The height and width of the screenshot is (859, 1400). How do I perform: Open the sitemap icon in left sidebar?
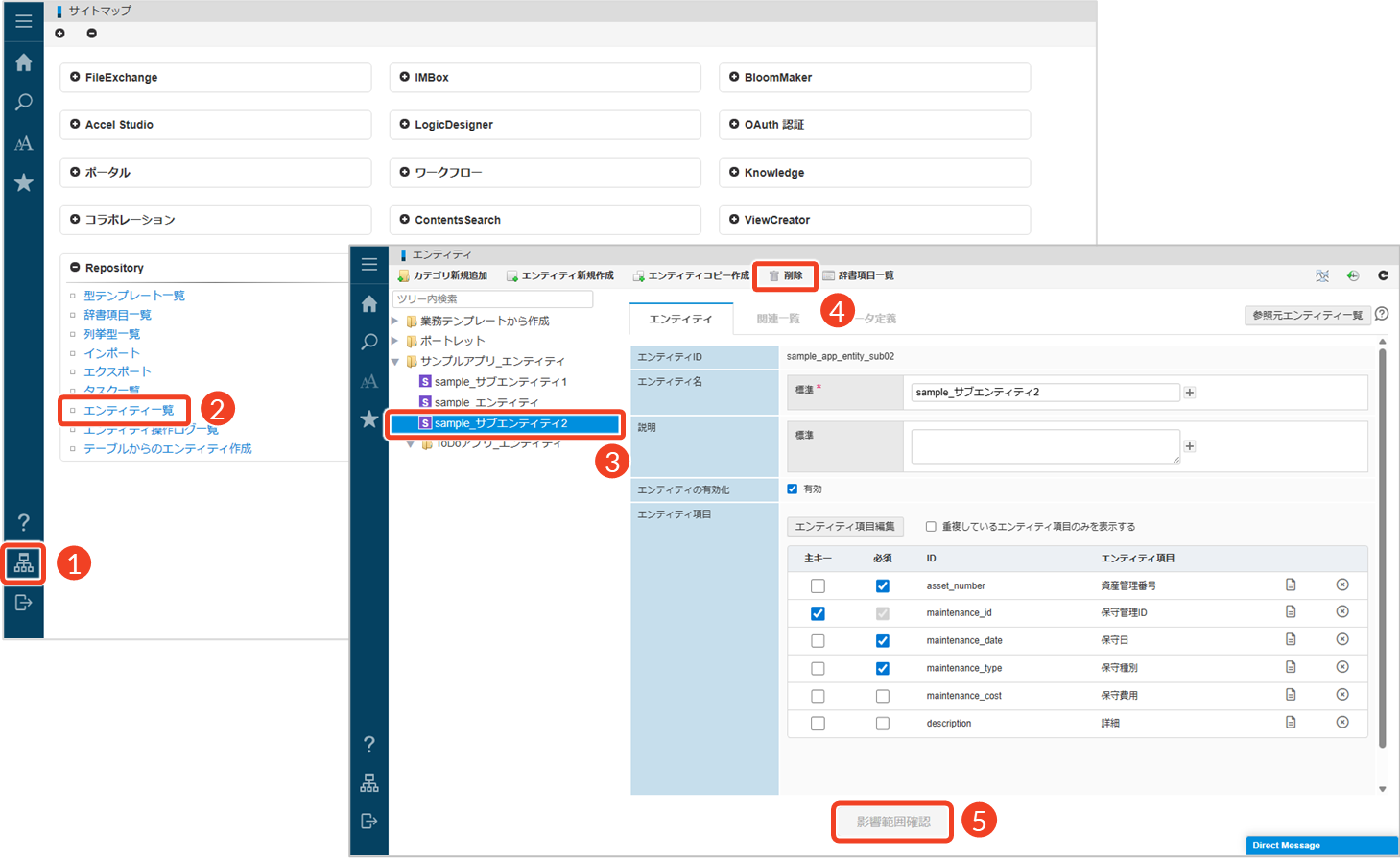[x=24, y=563]
